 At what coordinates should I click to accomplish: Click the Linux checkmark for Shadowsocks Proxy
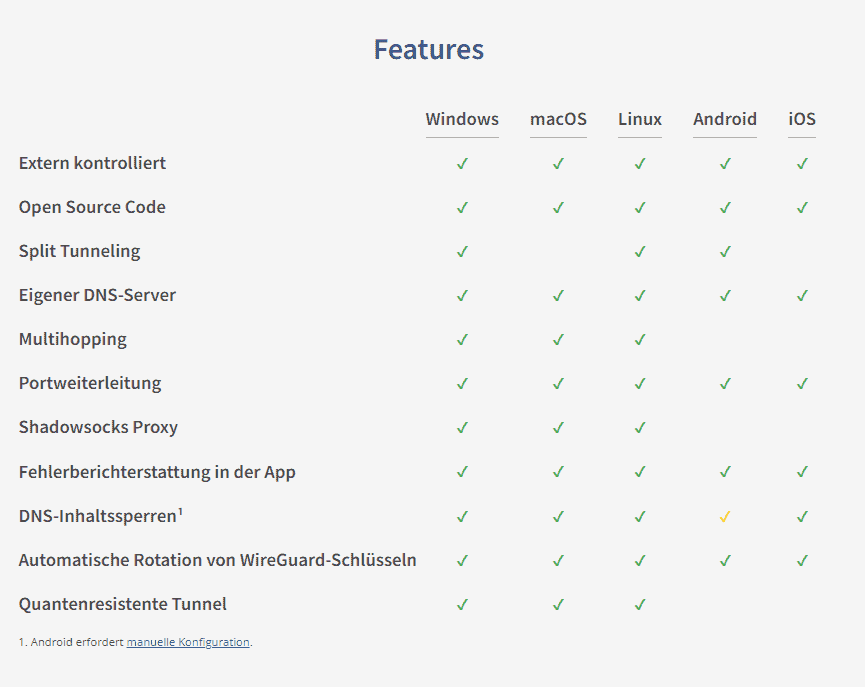(x=640, y=428)
